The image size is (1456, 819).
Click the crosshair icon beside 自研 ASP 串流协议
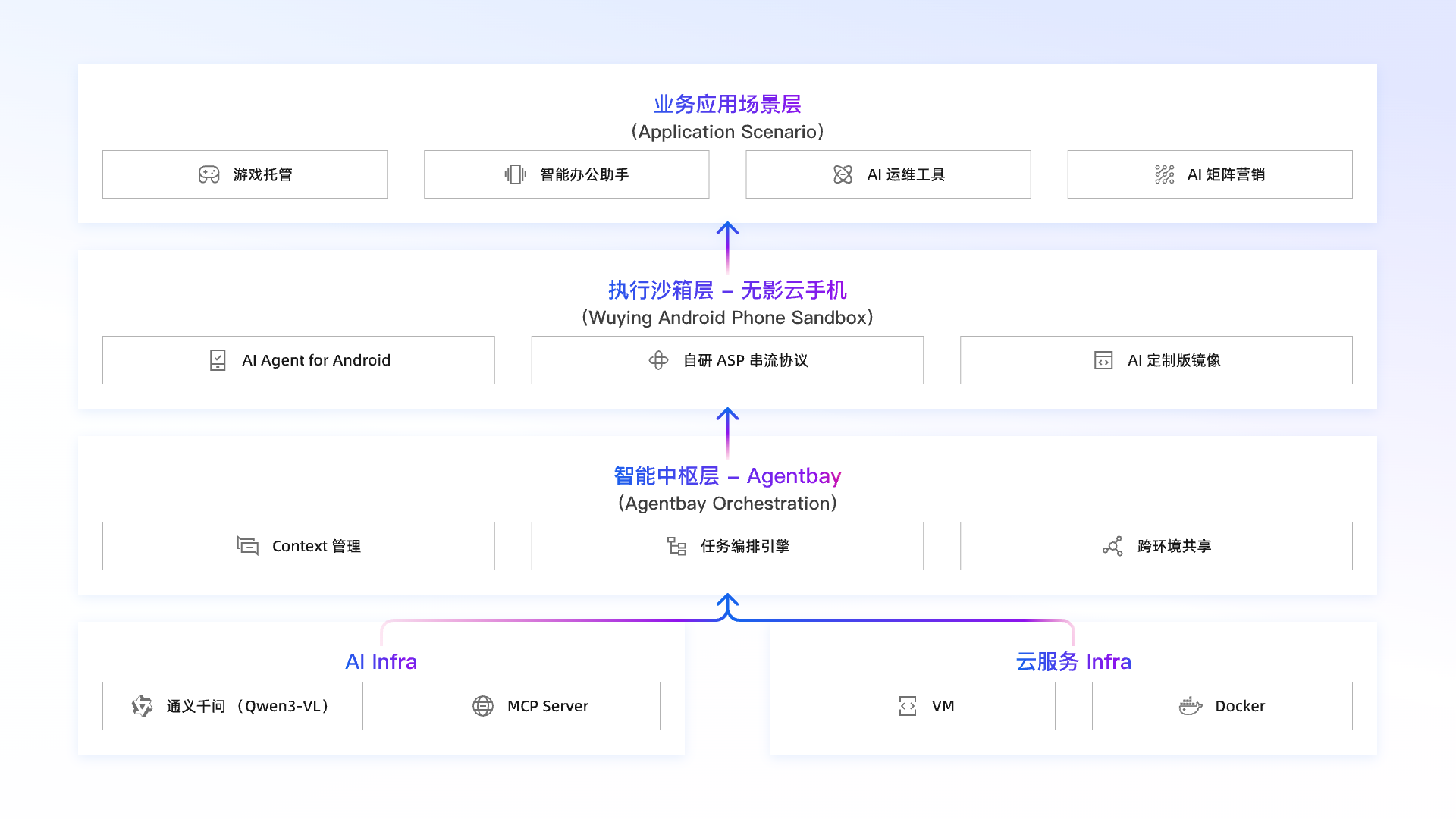click(659, 360)
